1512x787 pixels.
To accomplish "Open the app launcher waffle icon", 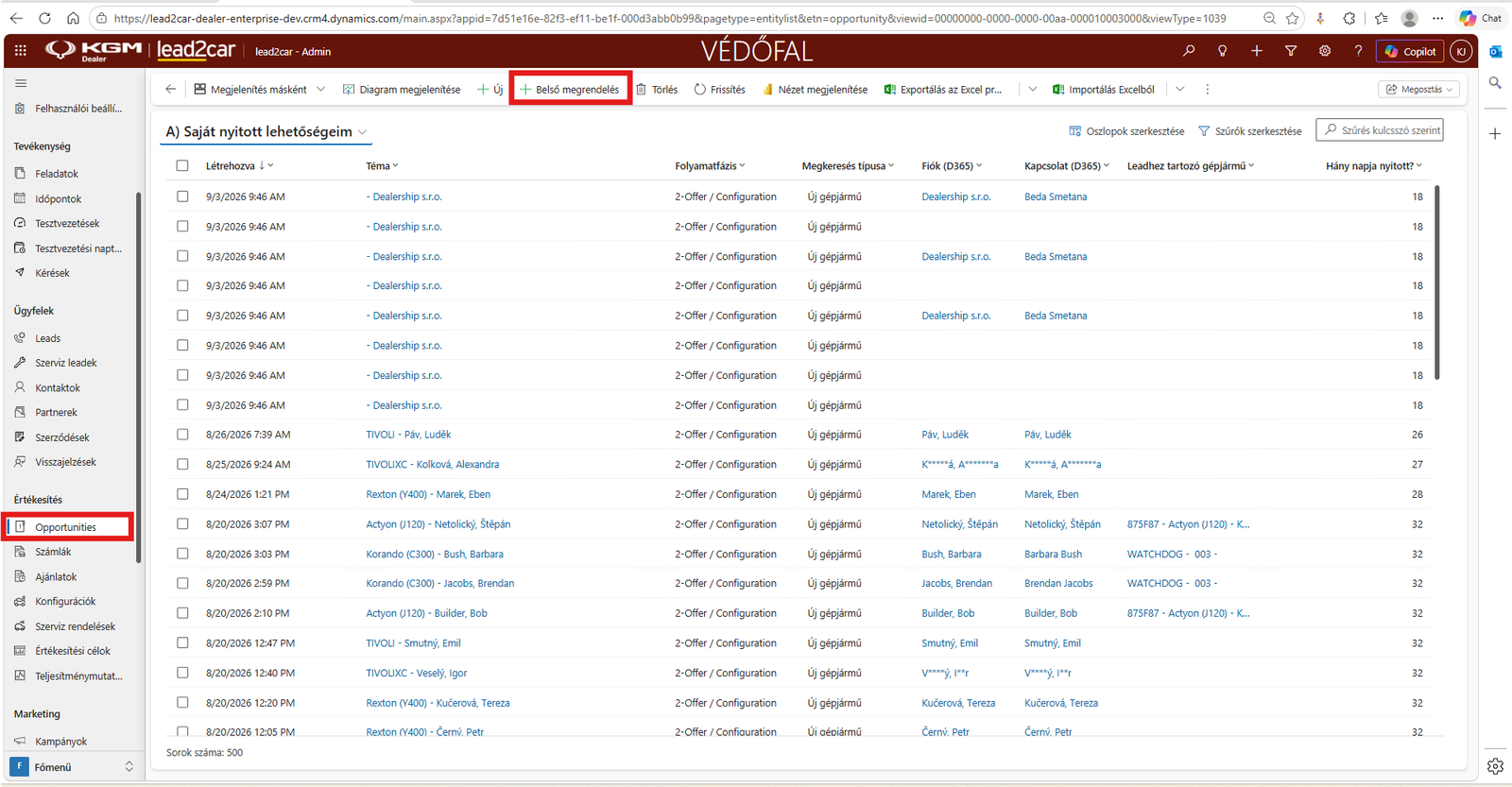I will click(21, 51).
